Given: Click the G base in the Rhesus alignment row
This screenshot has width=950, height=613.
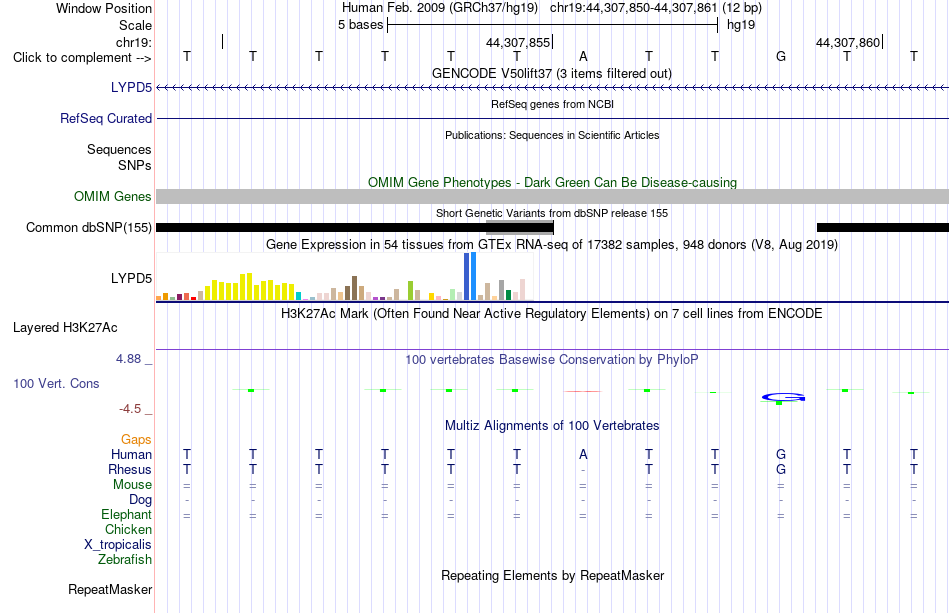Looking at the screenshot, I should point(781,469).
